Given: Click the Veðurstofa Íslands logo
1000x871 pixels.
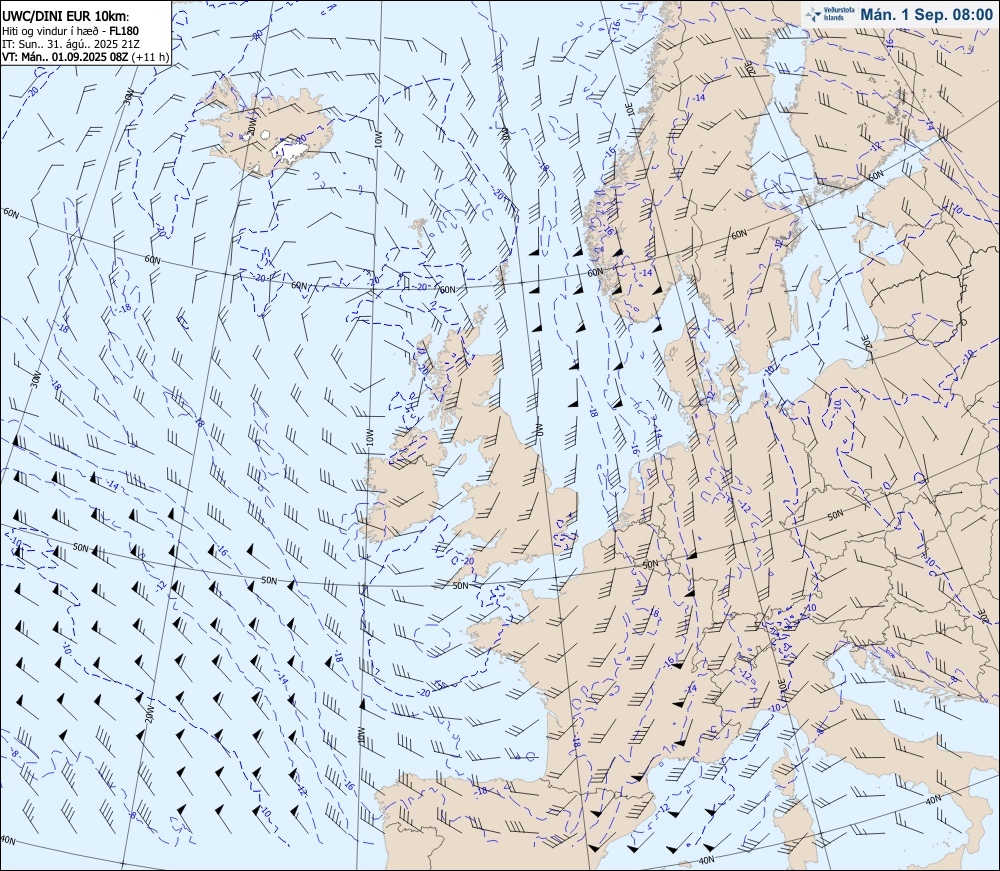Looking at the screenshot, I should pos(830,15).
